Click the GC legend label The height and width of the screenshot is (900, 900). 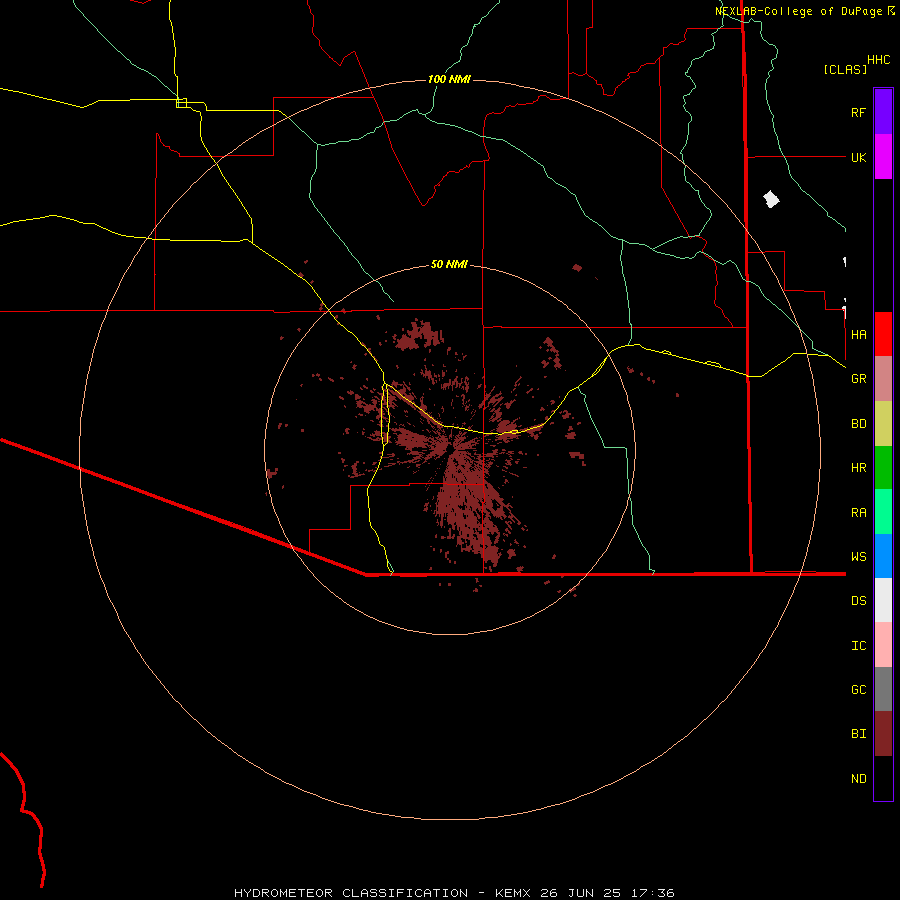[858, 689]
